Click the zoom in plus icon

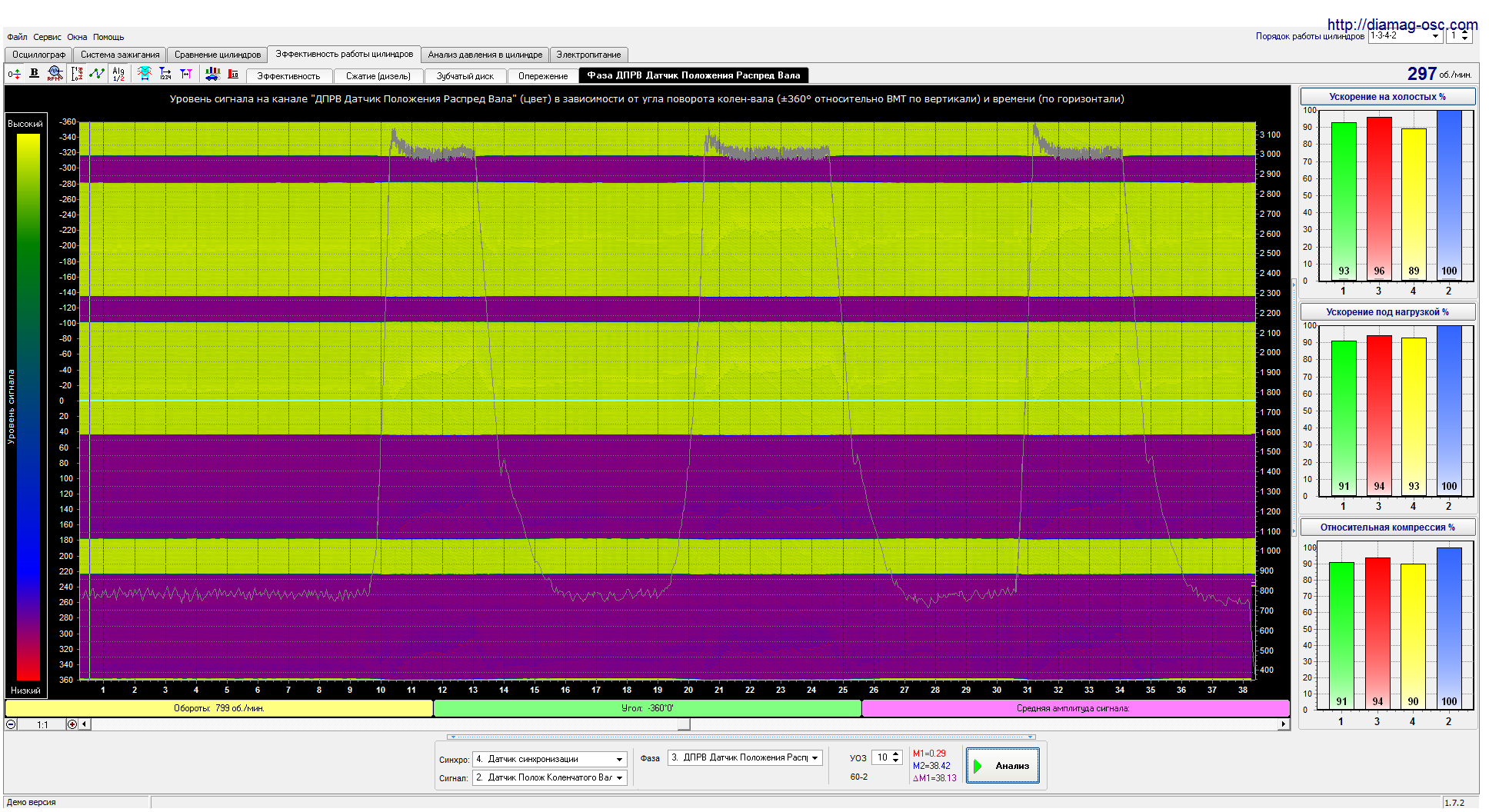coord(72,724)
